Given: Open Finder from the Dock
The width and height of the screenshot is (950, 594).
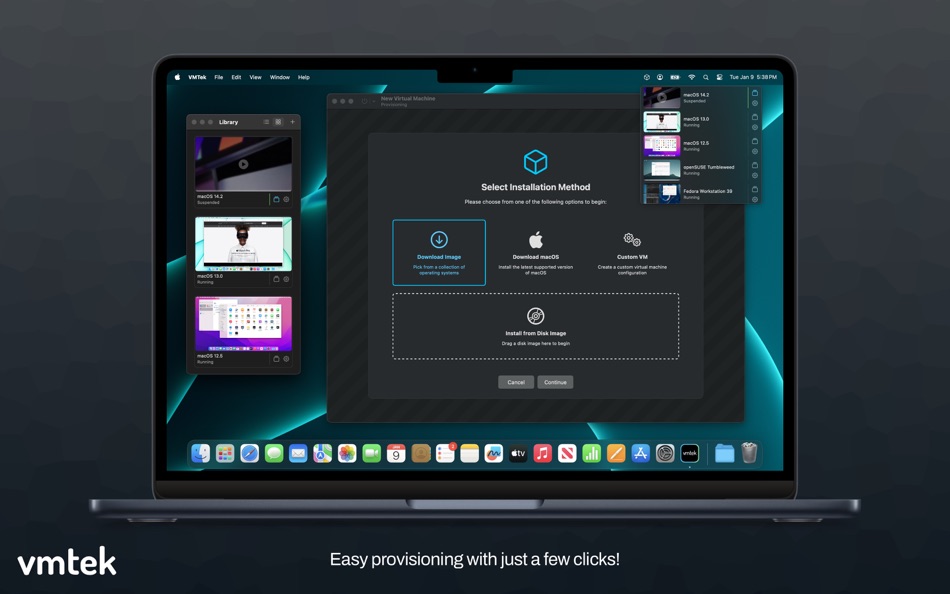Looking at the screenshot, I should tap(201, 453).
